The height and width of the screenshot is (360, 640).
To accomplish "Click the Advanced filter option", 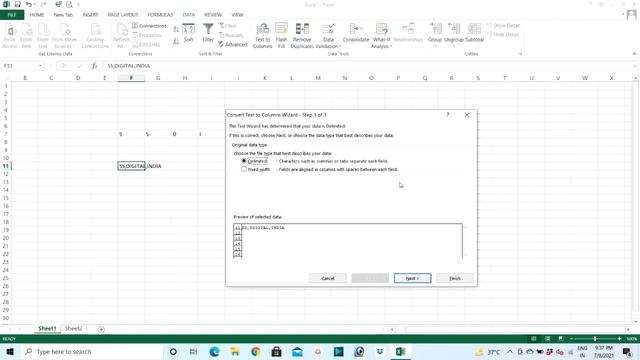I will [x=233, y=44].
